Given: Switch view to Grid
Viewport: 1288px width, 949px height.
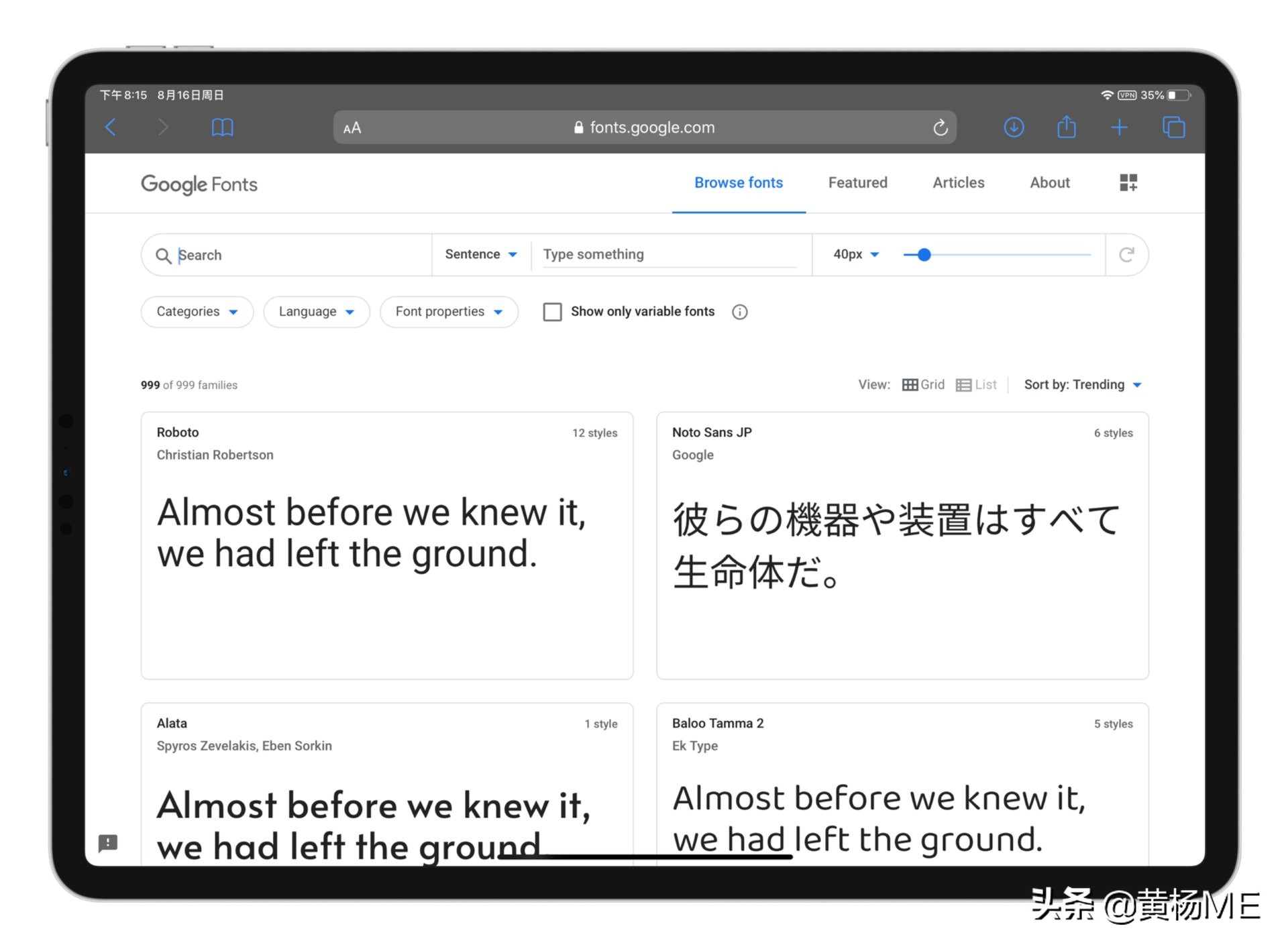Looking at the screenshot, I should (x=922, y=384).
